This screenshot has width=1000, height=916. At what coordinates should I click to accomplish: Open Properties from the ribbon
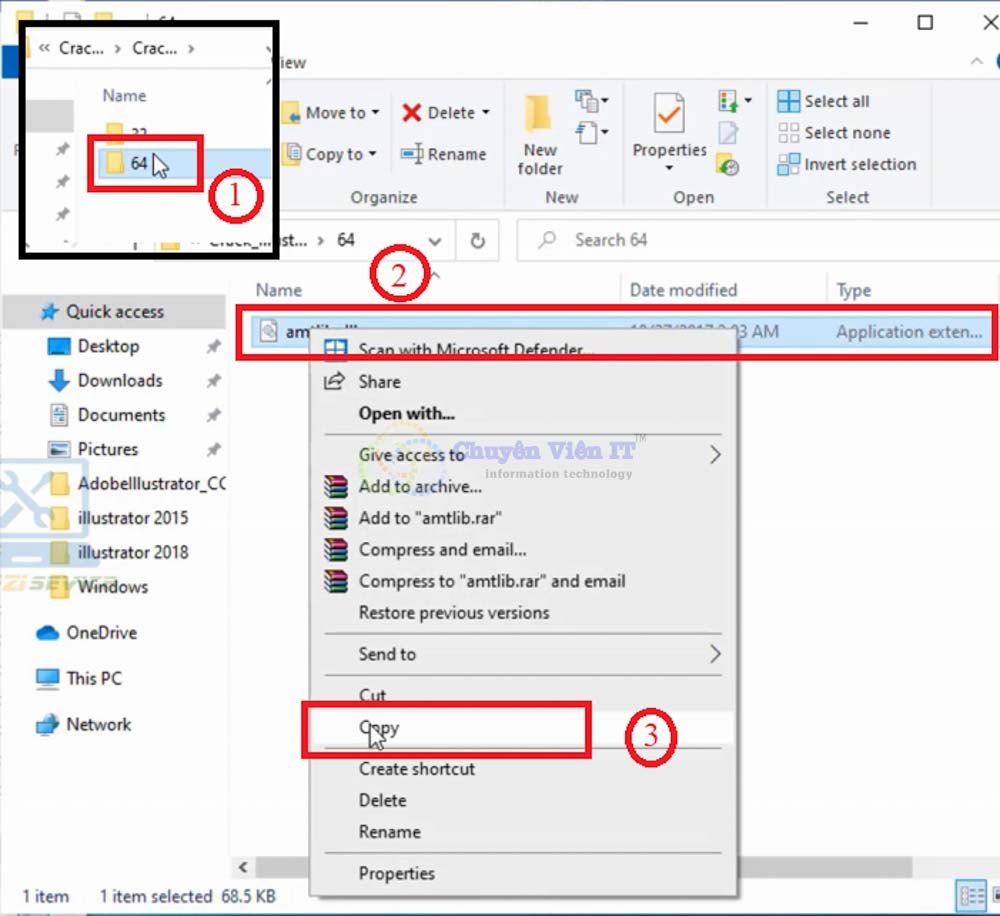click(x=669, y=128)
